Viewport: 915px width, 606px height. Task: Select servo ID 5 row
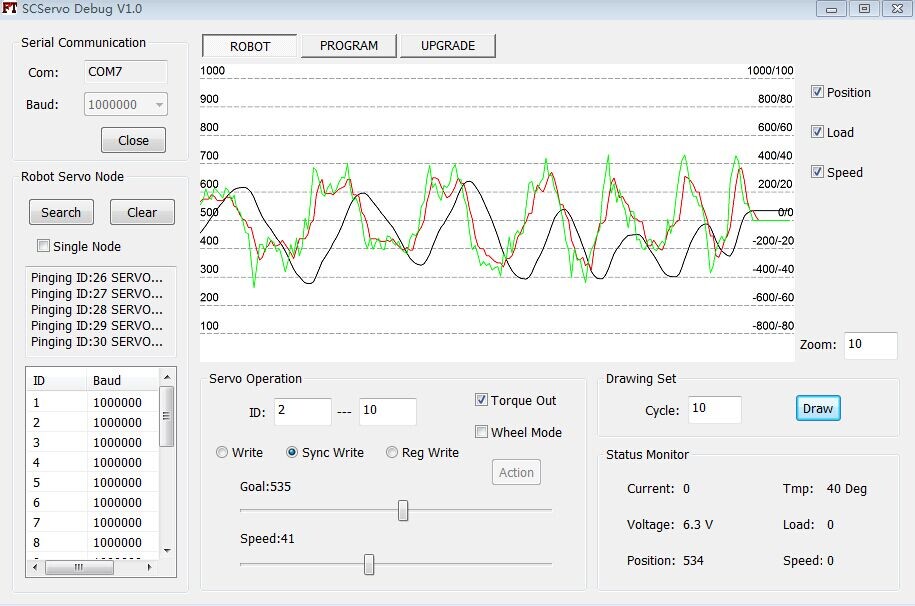click(x=92, y=482)
